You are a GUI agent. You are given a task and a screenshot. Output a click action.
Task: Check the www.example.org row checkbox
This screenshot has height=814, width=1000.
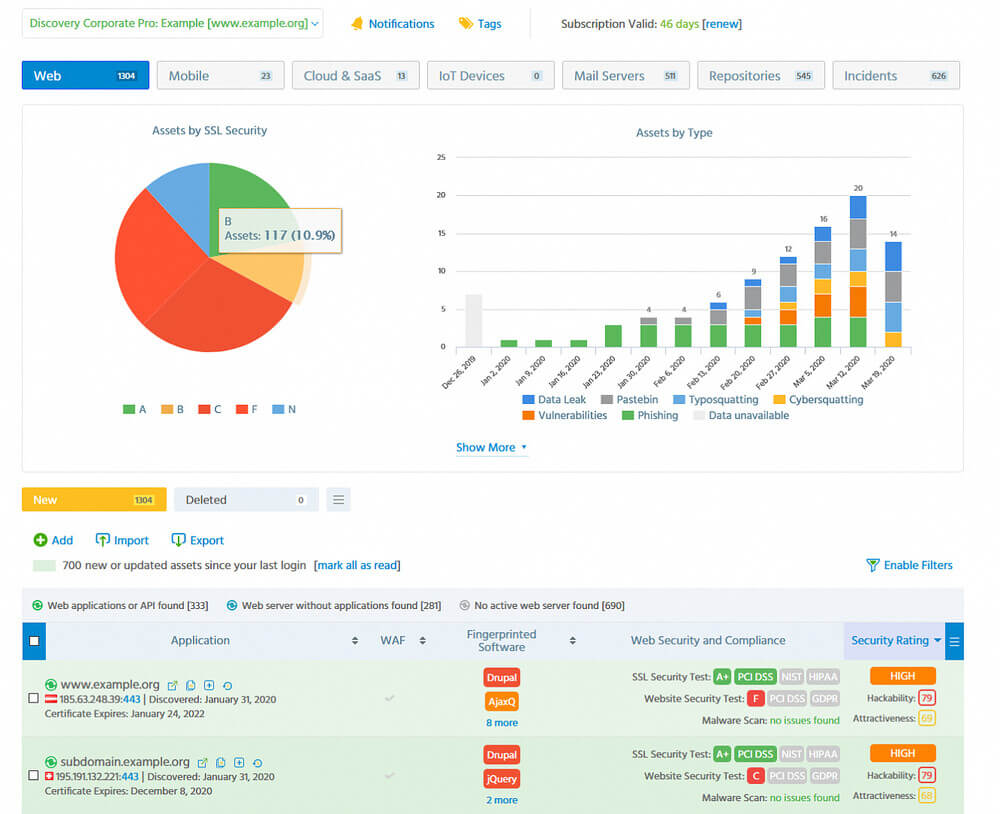point(33,698)
